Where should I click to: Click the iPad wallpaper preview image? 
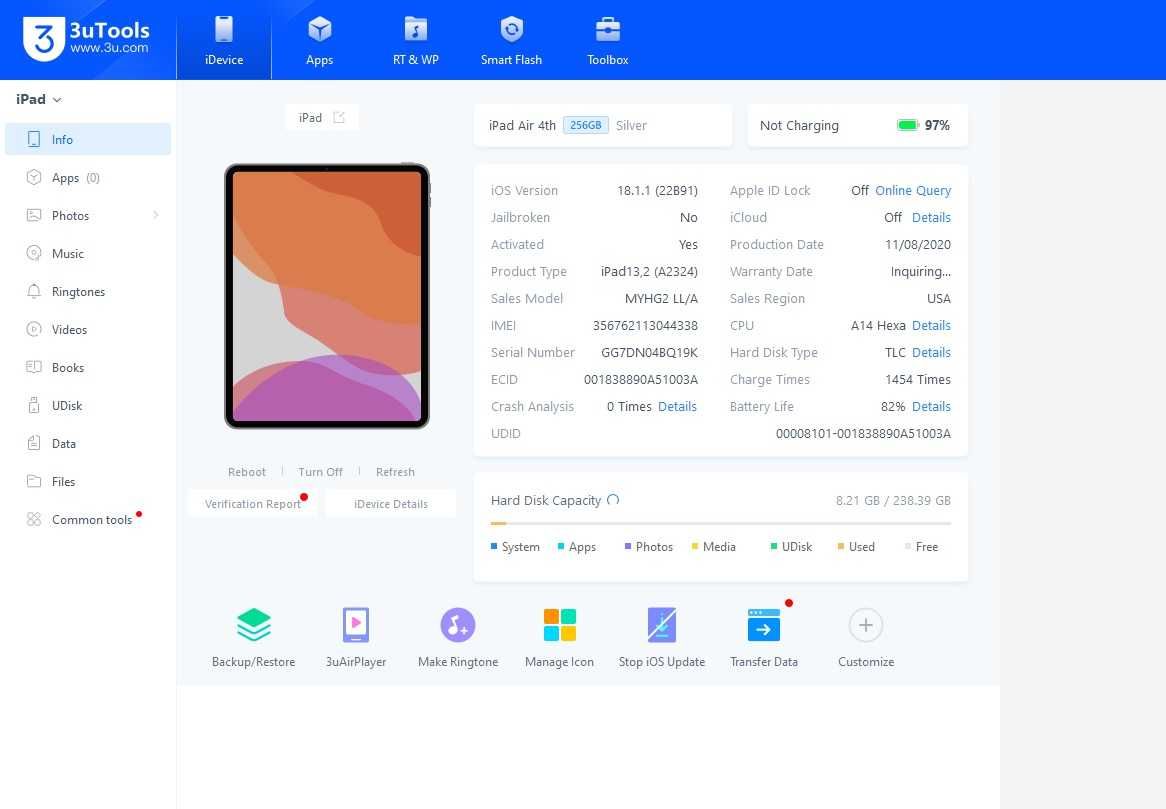coord(327,296)
